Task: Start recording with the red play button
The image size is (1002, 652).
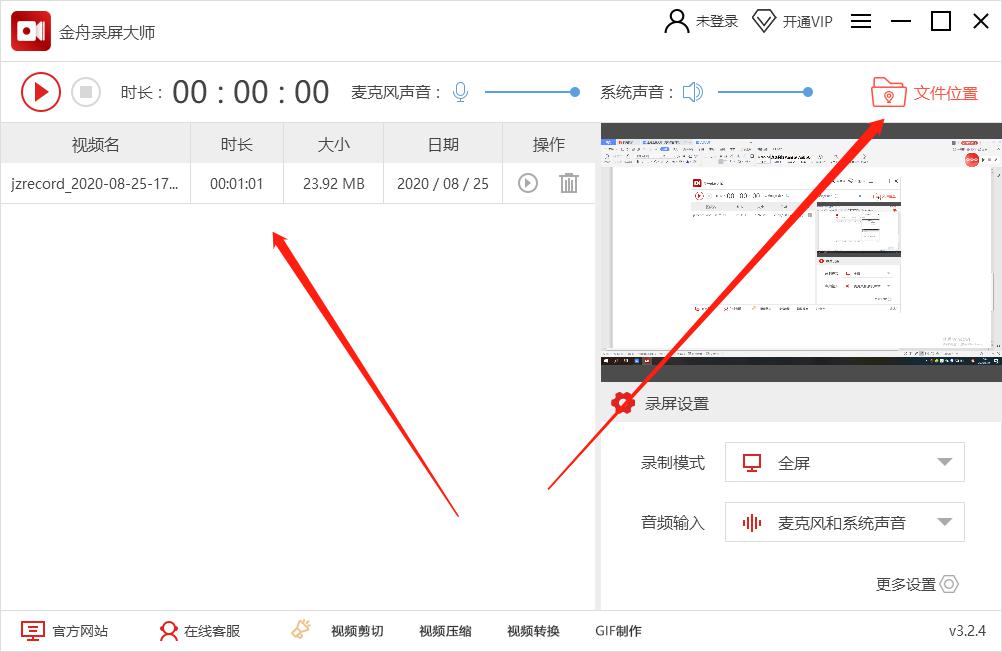Action: click(x=41, y=92)
